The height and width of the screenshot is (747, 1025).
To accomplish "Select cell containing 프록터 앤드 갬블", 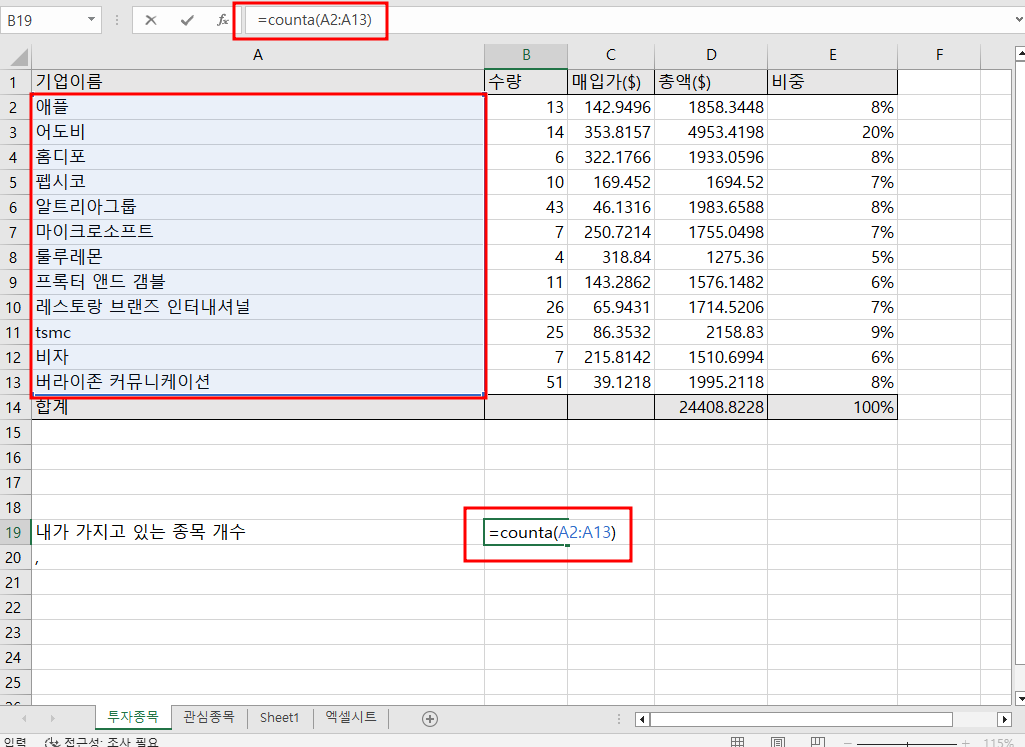I will pos(258,282).
